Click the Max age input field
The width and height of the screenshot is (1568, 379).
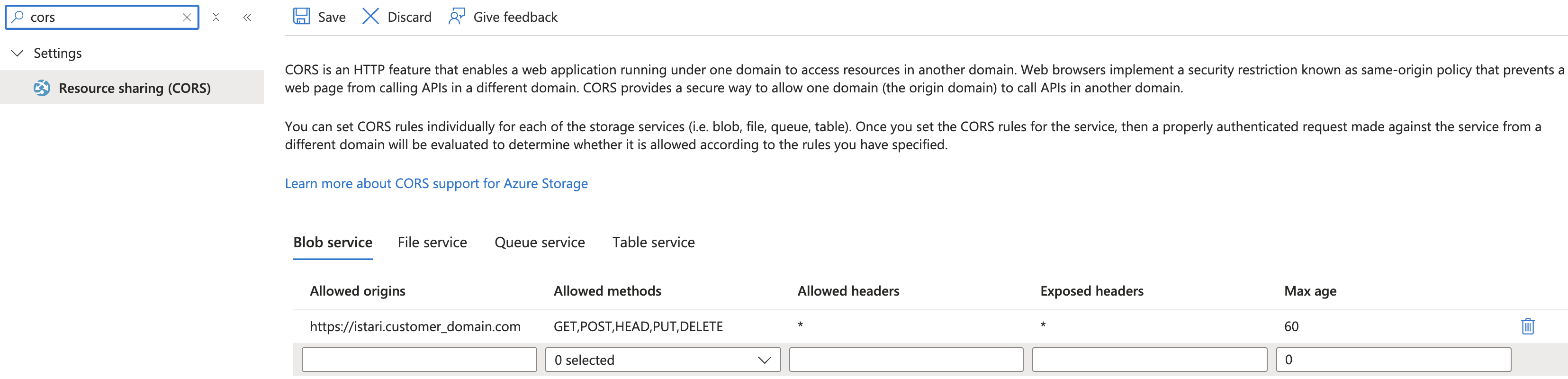tap(1393, 360)
